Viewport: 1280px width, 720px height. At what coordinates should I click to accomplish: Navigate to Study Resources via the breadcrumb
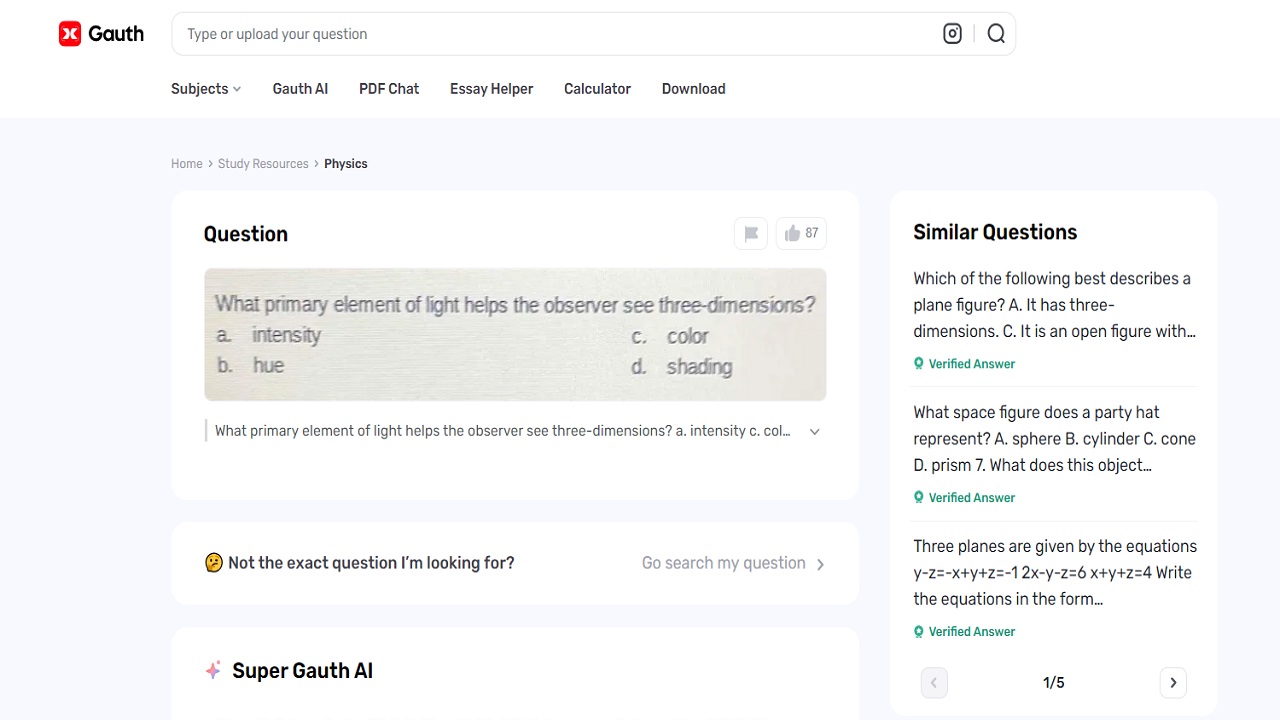(263, 163)
